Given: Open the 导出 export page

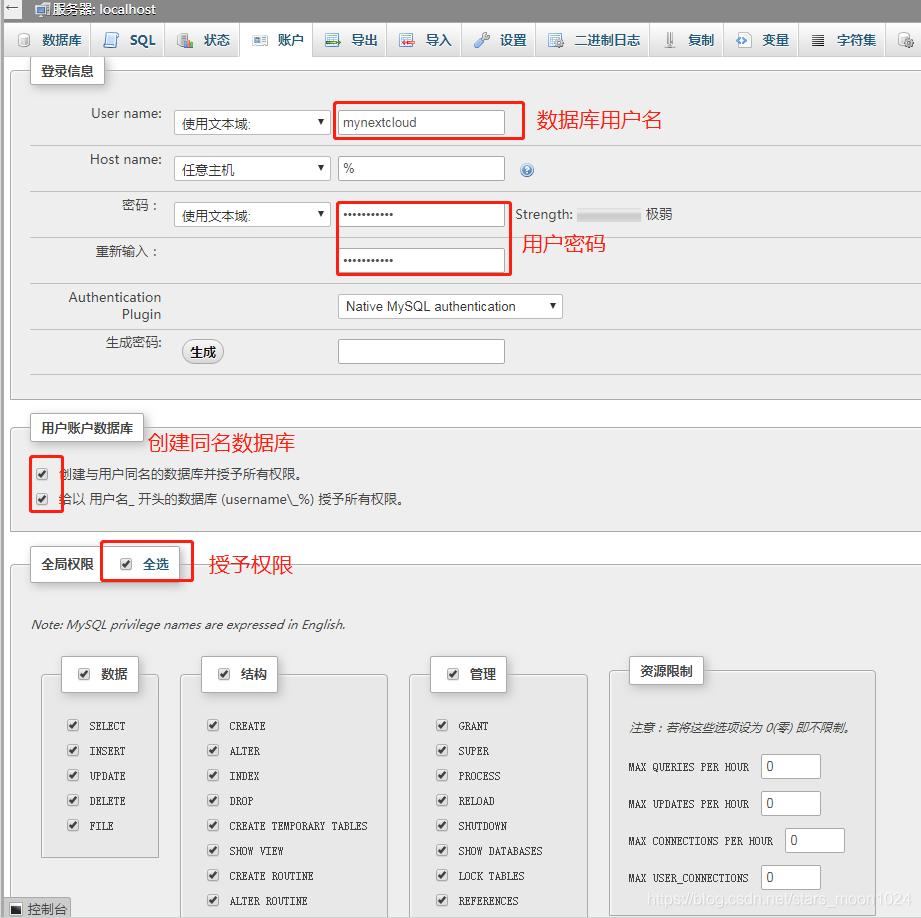Looking at the screenshot, I should (x=360, y=40).
